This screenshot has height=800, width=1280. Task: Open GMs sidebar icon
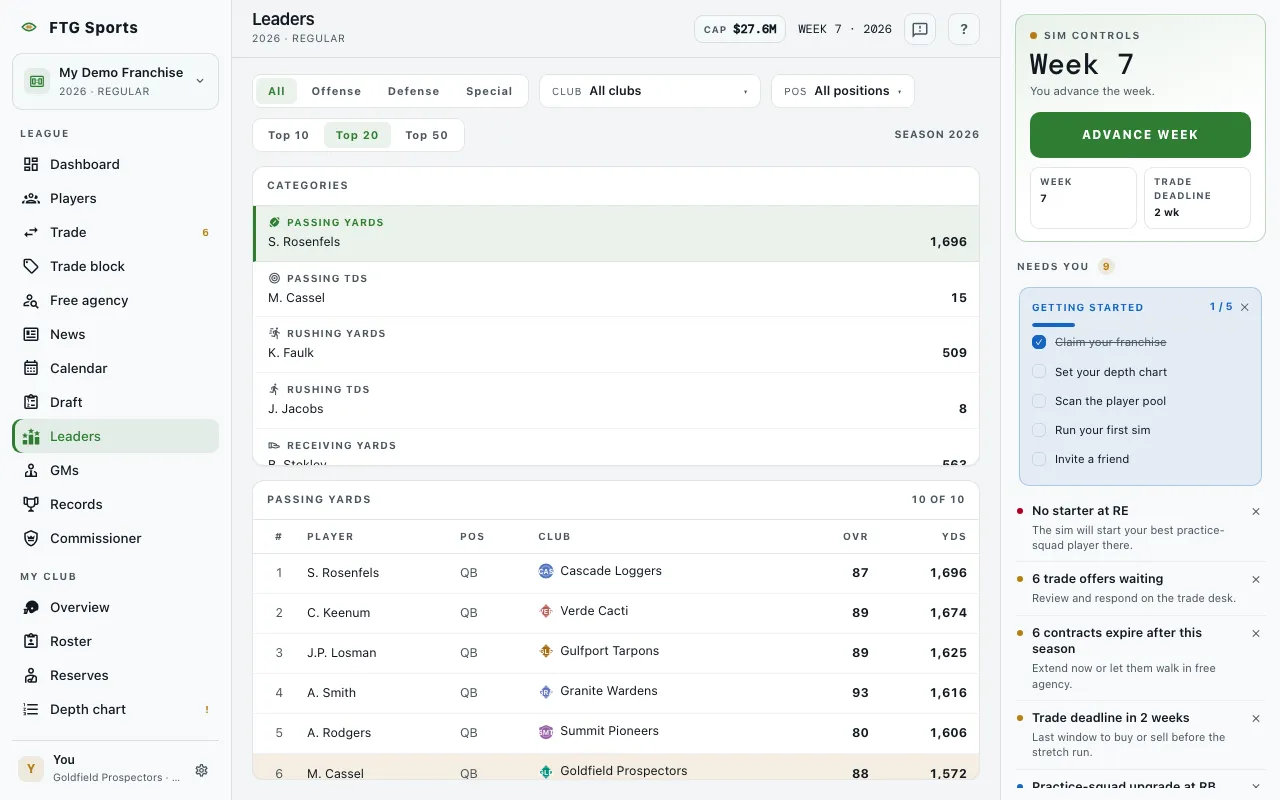point(31,470)
